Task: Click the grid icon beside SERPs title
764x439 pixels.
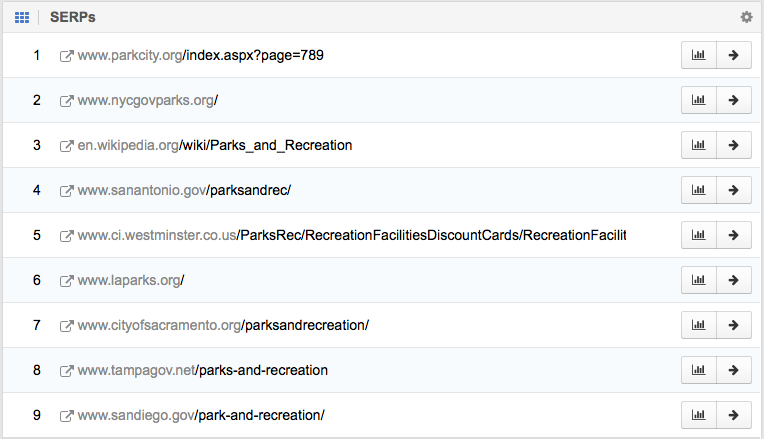Action: (x=22, y=17)
